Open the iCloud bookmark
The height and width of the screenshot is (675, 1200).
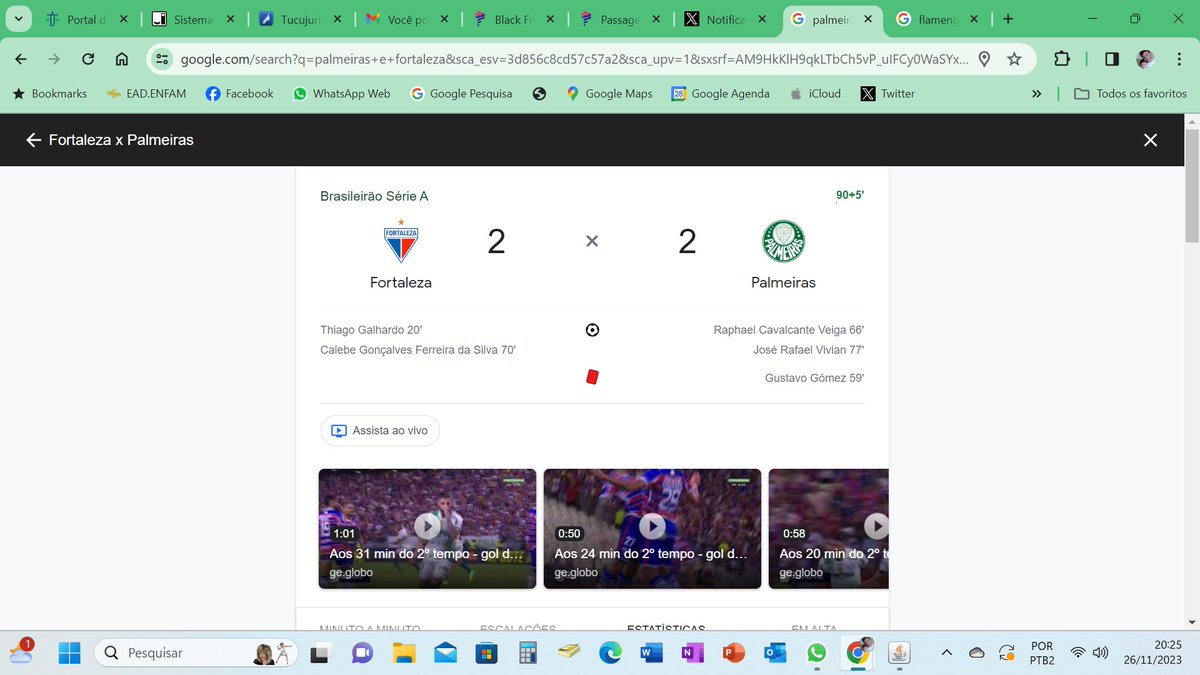[815, 94]
